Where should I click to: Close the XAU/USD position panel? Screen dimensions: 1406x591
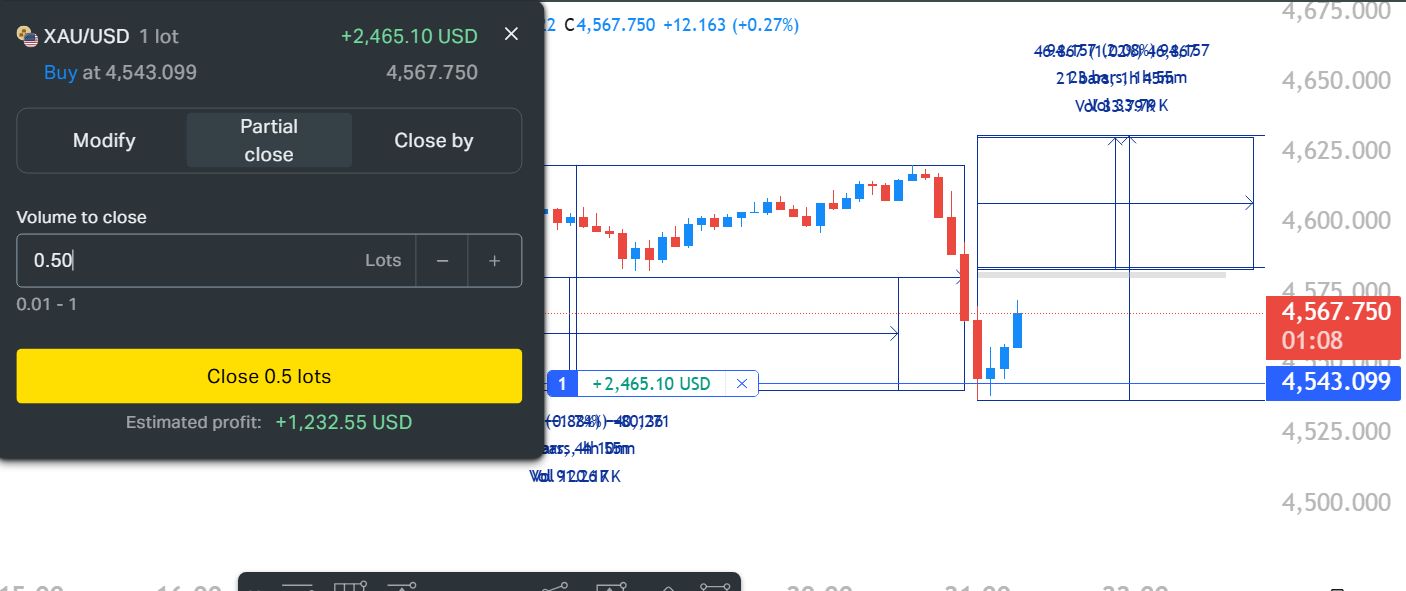tap(511, 35)
